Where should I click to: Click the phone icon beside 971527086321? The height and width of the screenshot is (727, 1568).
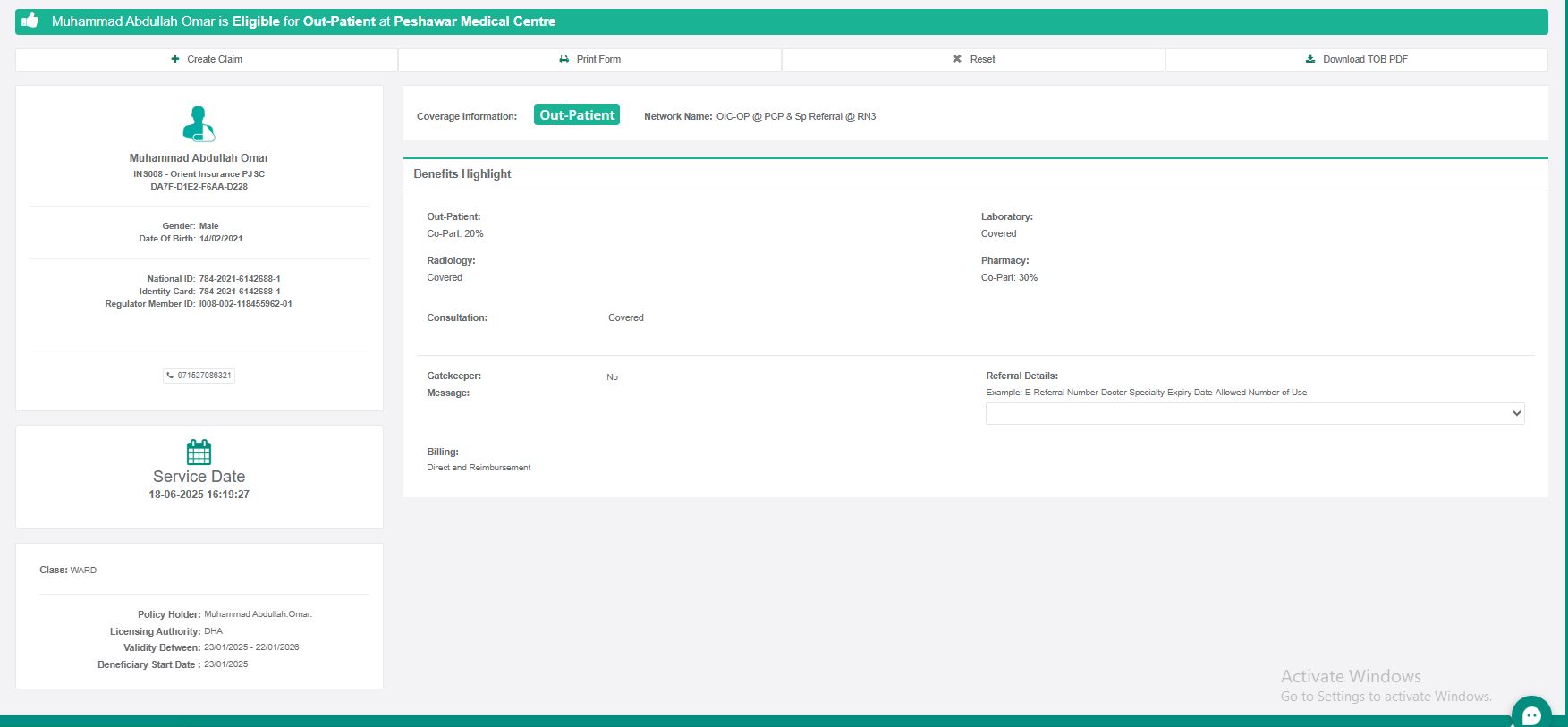pos(170,376)
